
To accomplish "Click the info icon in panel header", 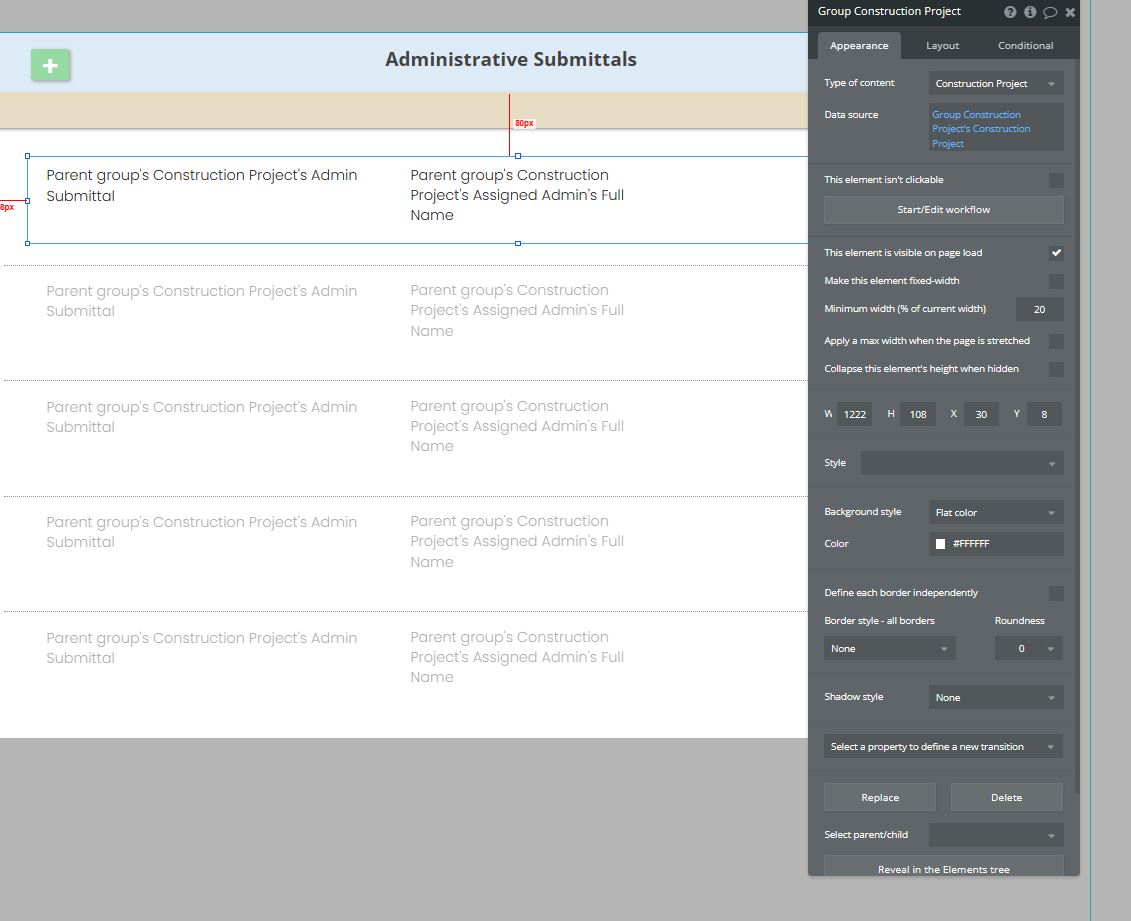I will [1030, 12].
